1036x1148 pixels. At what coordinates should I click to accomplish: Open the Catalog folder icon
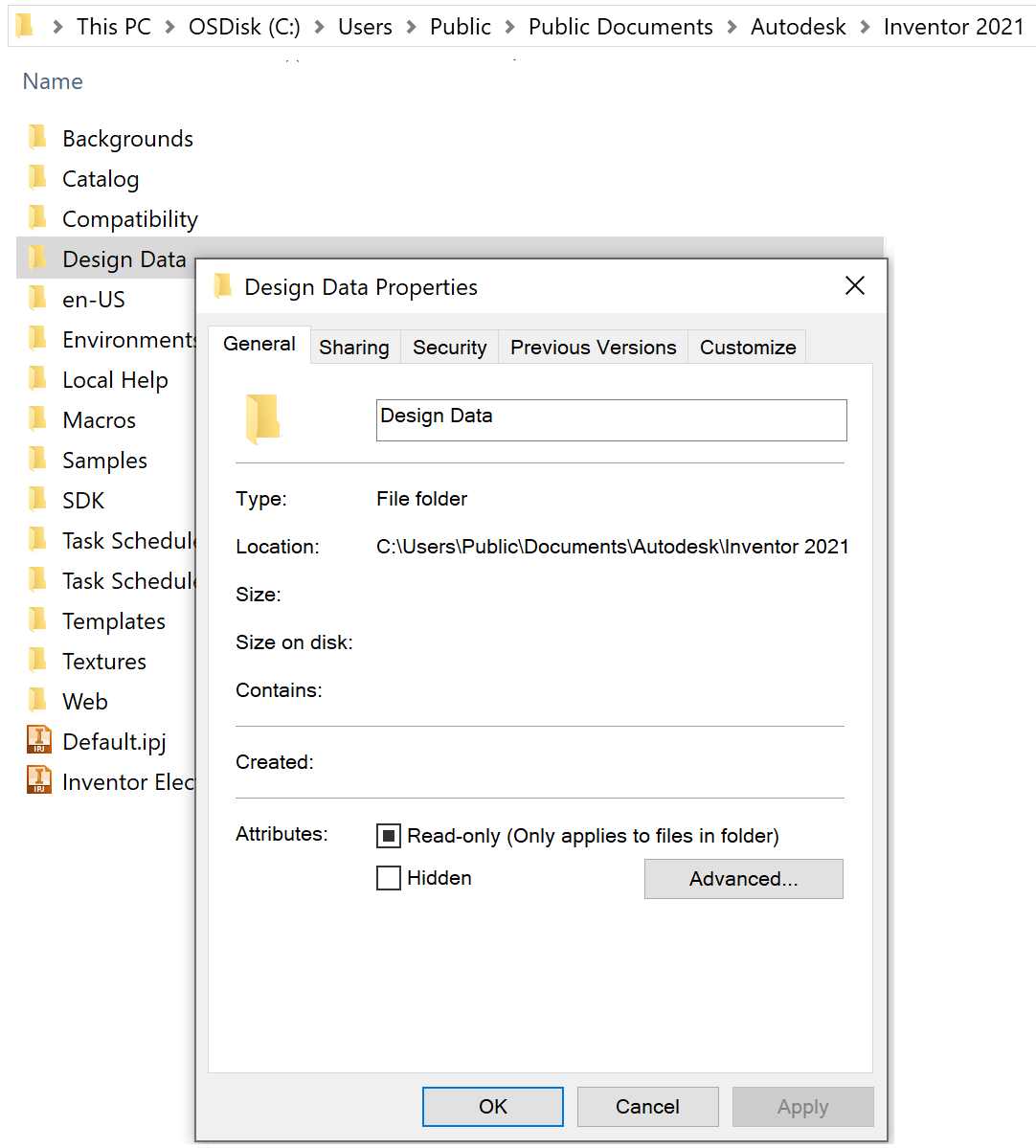pyautogui.click(x=37, y=178)
